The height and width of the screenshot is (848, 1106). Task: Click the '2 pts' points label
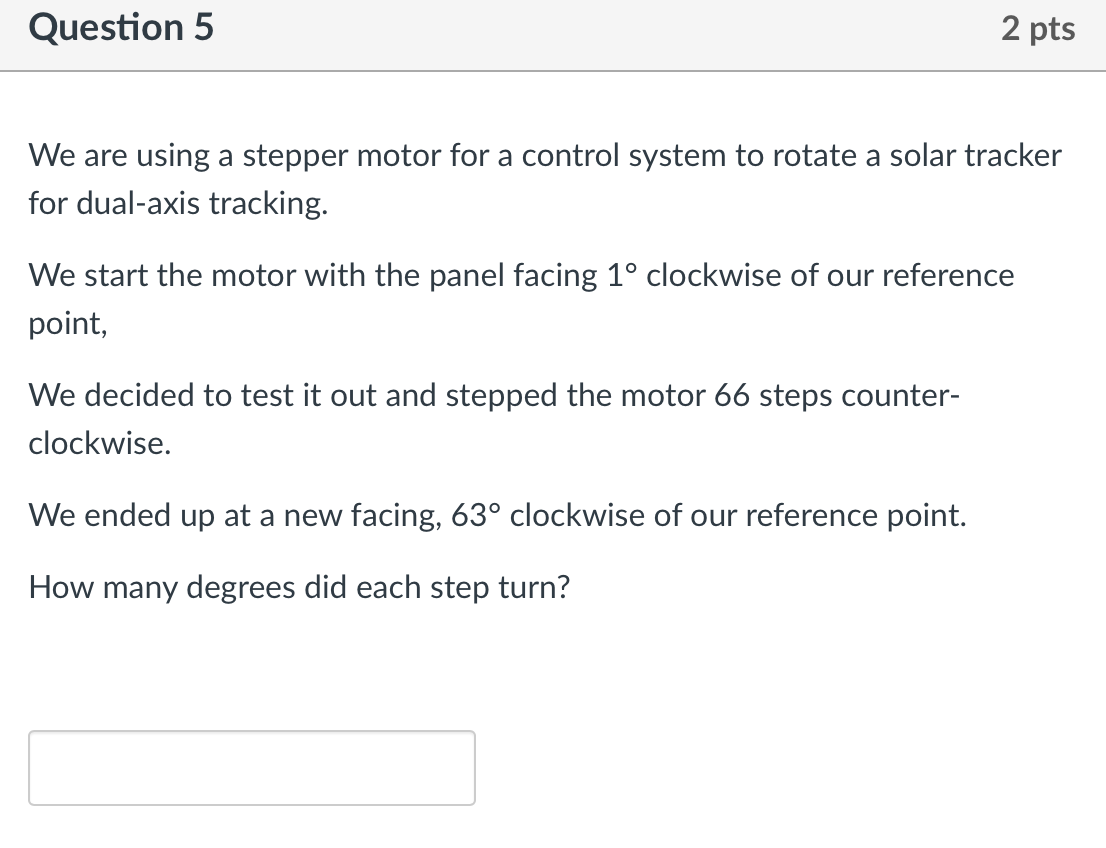pyautogui.click(x=1038, y=29)
